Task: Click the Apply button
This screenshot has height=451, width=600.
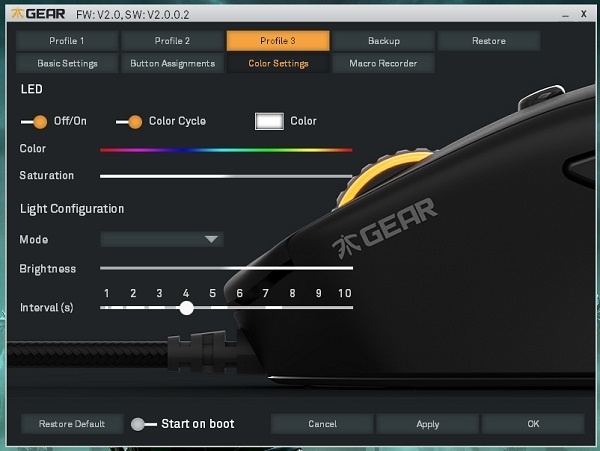Action: 427,424
